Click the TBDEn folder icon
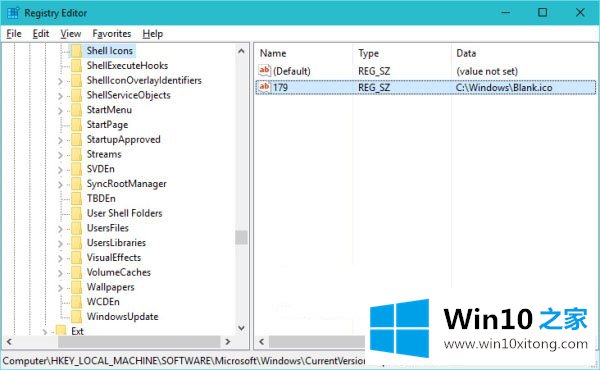This screenshot has height=370, width=600. click(x=77, y=199)
